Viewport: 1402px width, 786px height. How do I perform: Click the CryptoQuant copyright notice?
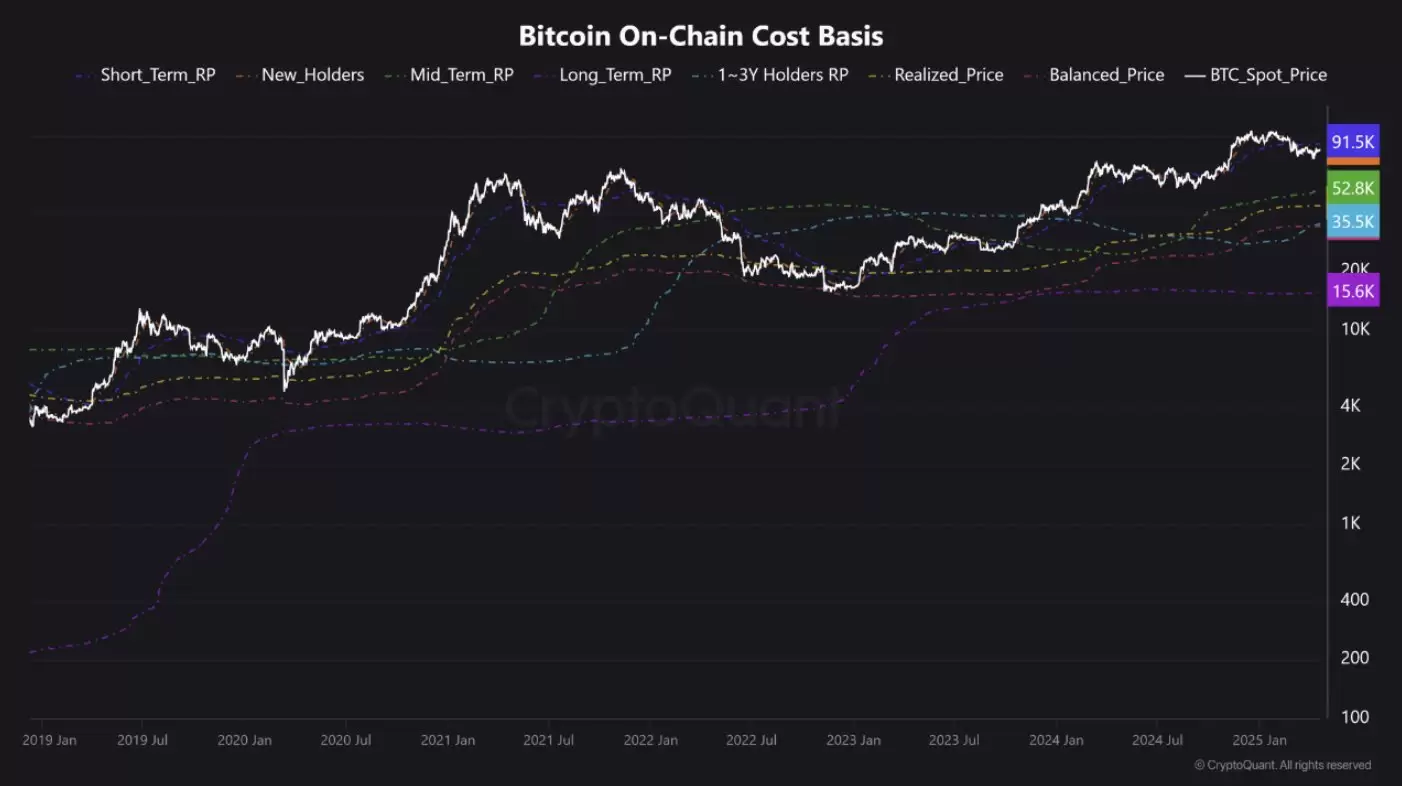(x=1282, y=765)
